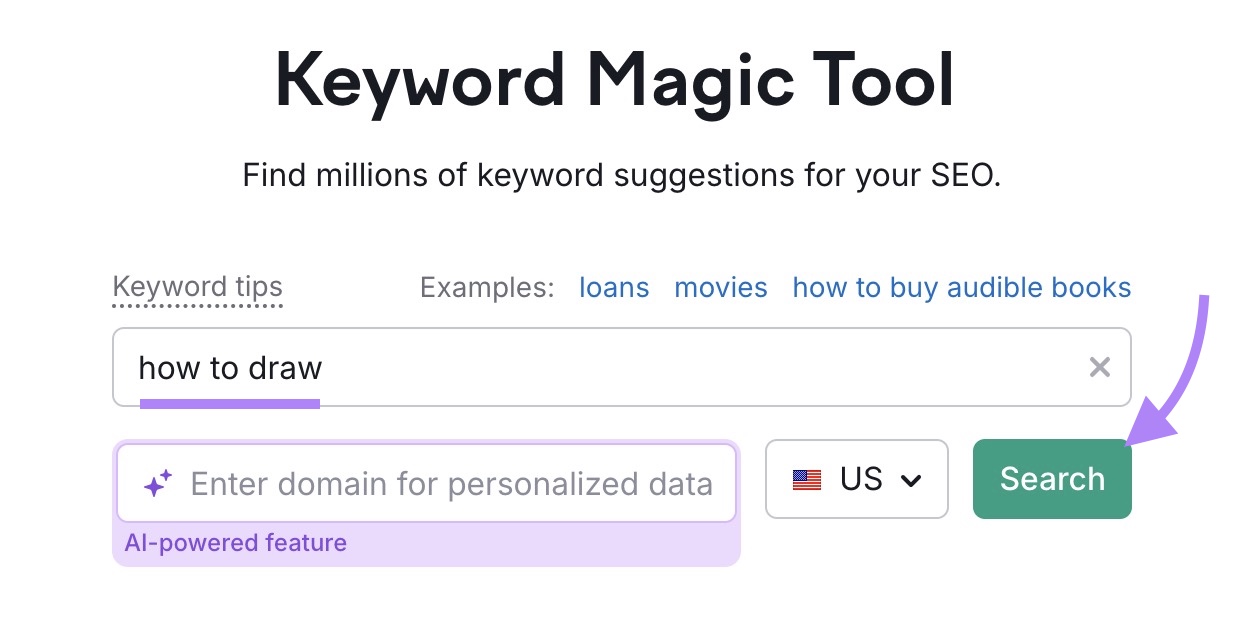This screenshot has width=1252, height=628.
Task: Click the Keyword Magic Tool heading
Action: (614, 82)
